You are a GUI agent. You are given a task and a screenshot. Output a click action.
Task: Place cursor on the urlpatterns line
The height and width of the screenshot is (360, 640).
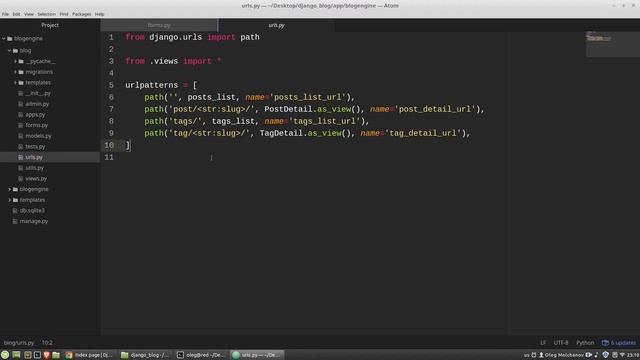coord(161,85)
